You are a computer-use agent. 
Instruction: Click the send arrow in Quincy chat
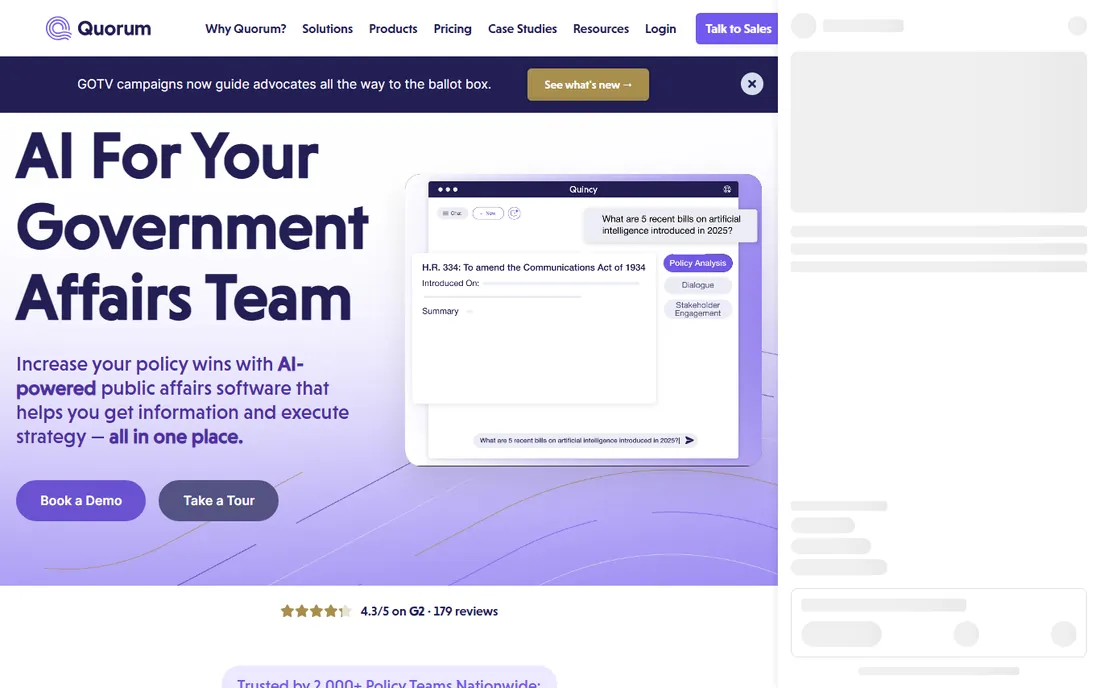(x=690, y=440)
